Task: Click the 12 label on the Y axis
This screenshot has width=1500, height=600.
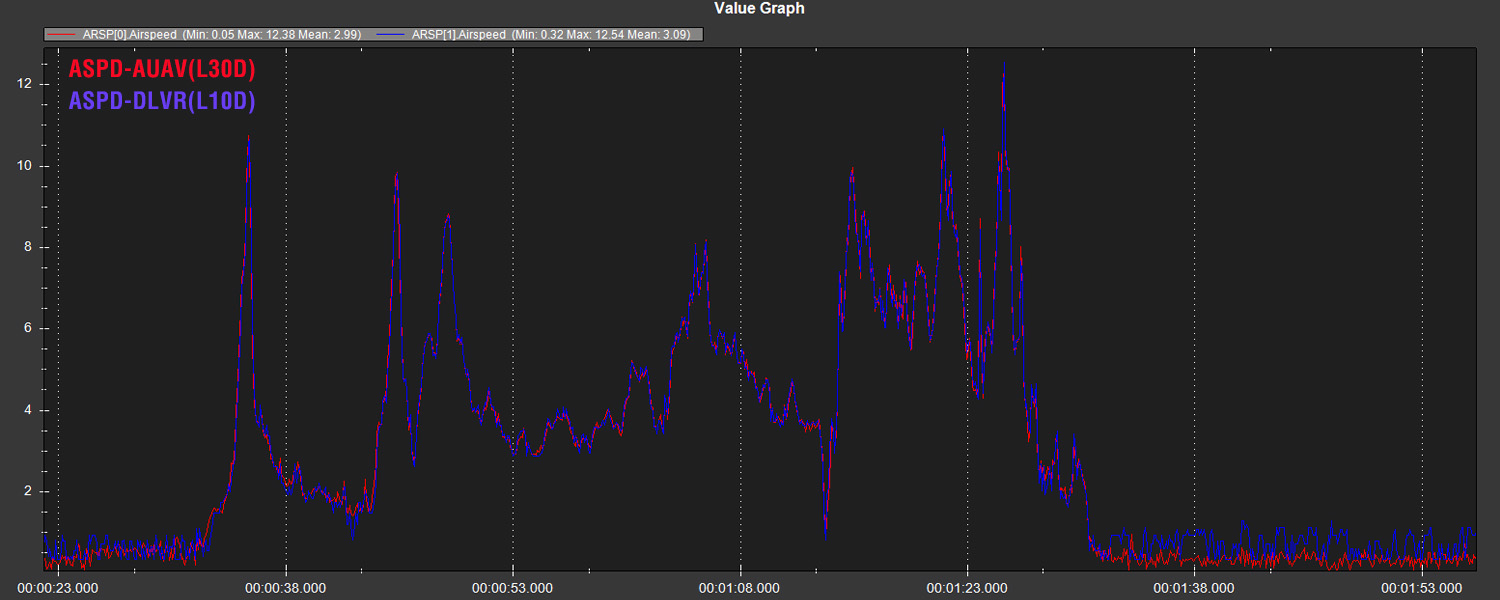Action: coord(27,84)
